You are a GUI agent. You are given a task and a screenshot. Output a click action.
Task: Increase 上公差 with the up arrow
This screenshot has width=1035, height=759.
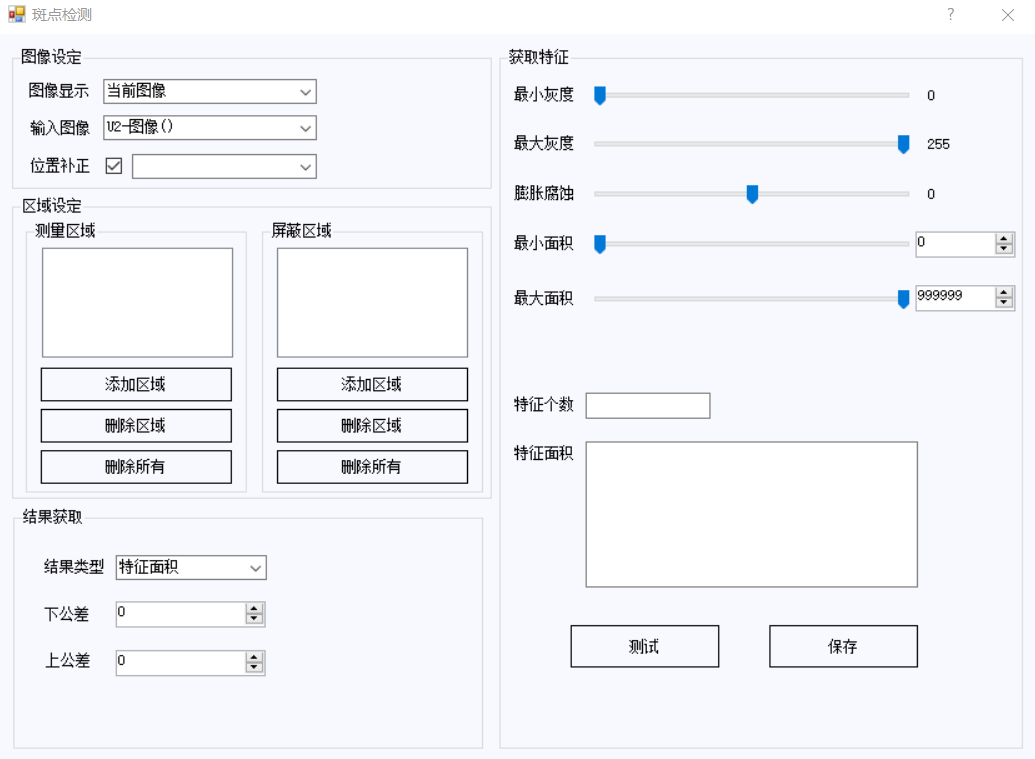254,658
